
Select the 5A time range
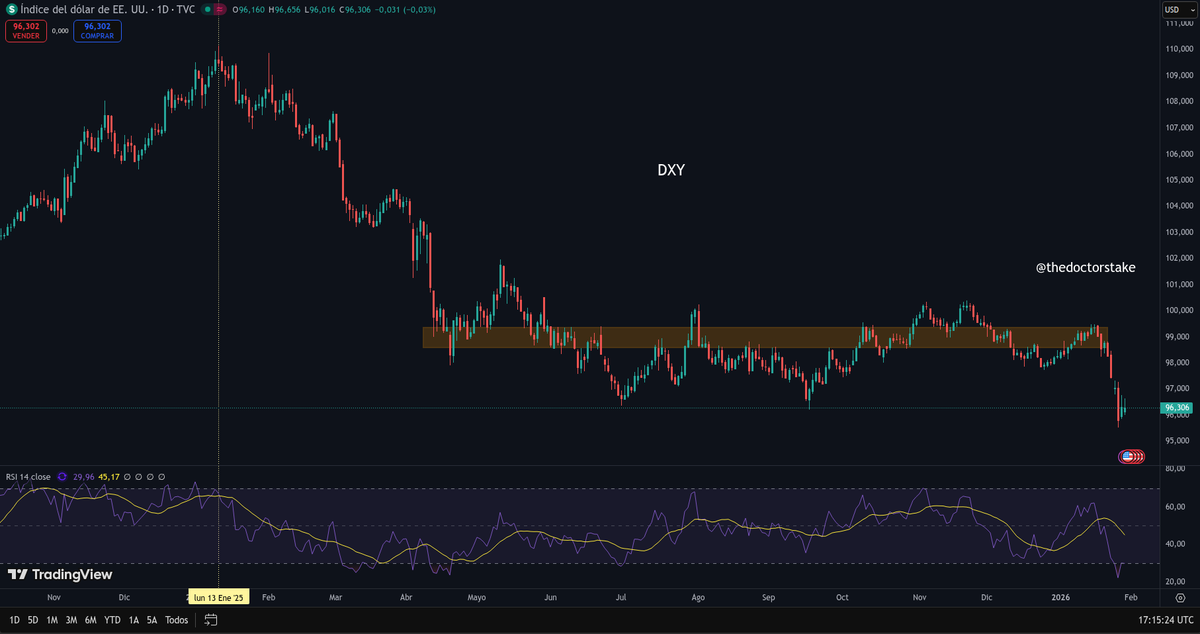(x=152, y=620)
